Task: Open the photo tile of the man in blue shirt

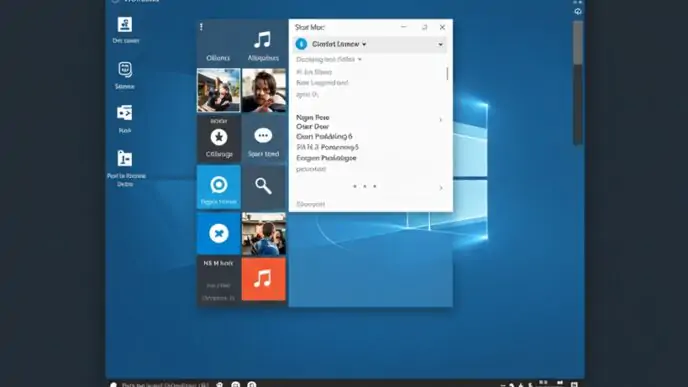Action: coord(263,233)
